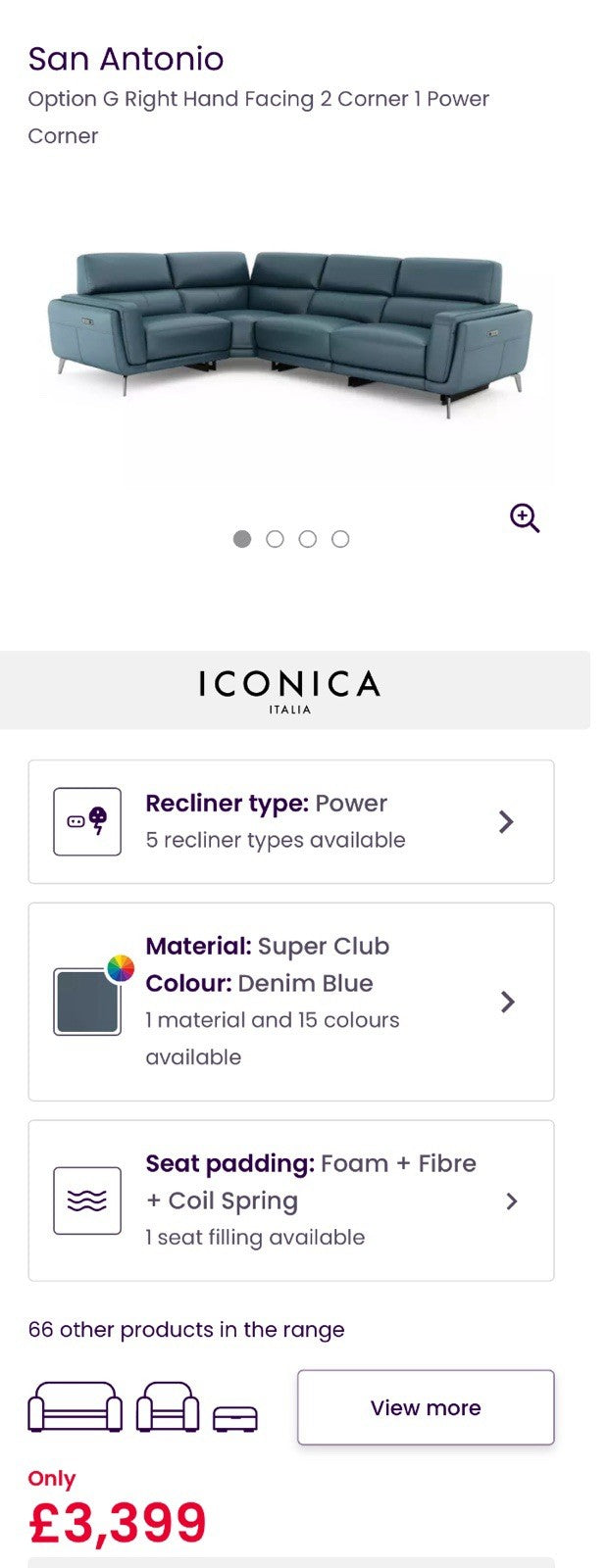
Task: Select the first image carousel dot
Action: click(x=242, y=539)
